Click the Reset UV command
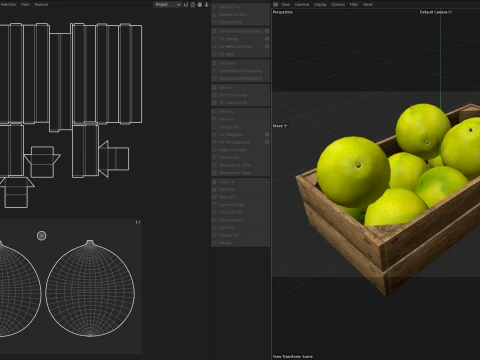Image resolution: width=480 pixels, height=360 pixels. [240, 197]
